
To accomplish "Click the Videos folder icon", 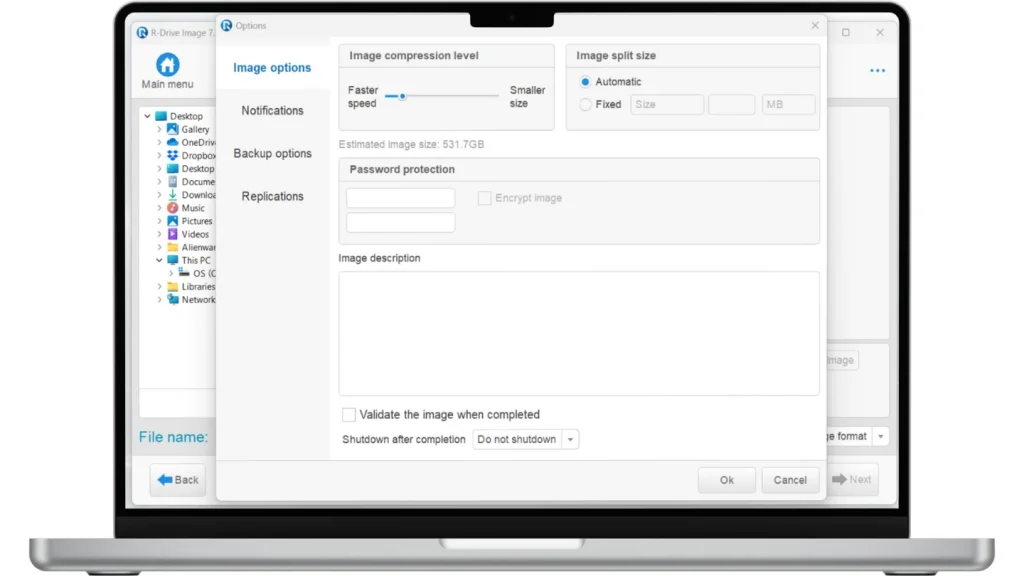I will [173, 234].
